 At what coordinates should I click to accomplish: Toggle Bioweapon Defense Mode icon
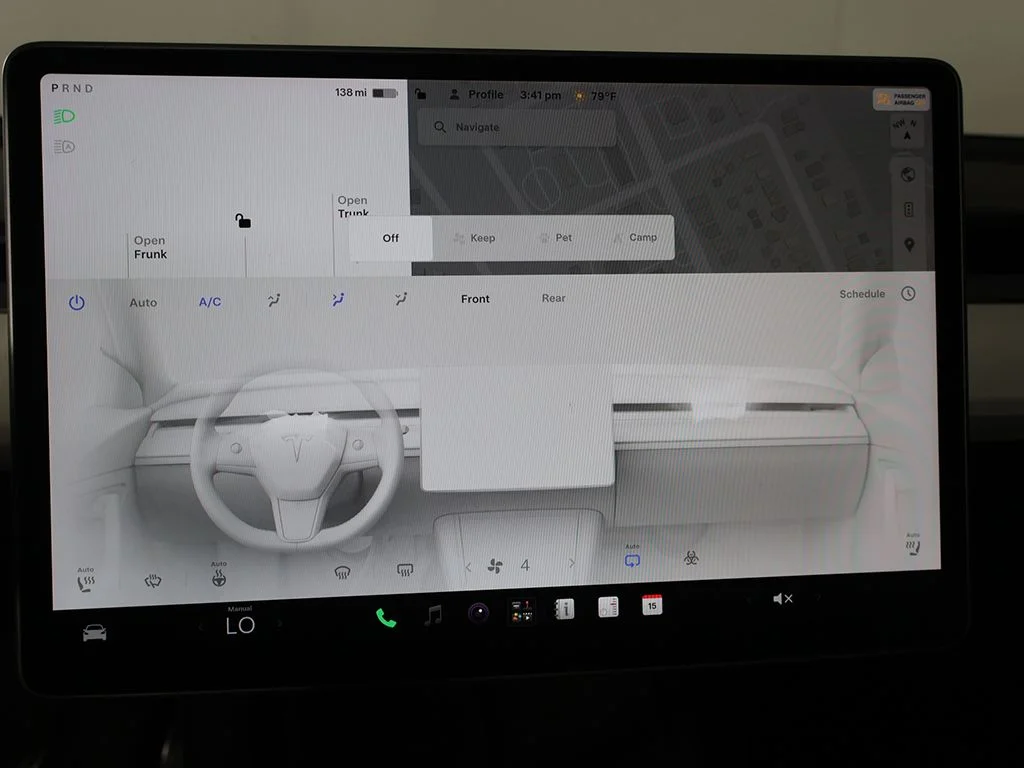(691, 558)
